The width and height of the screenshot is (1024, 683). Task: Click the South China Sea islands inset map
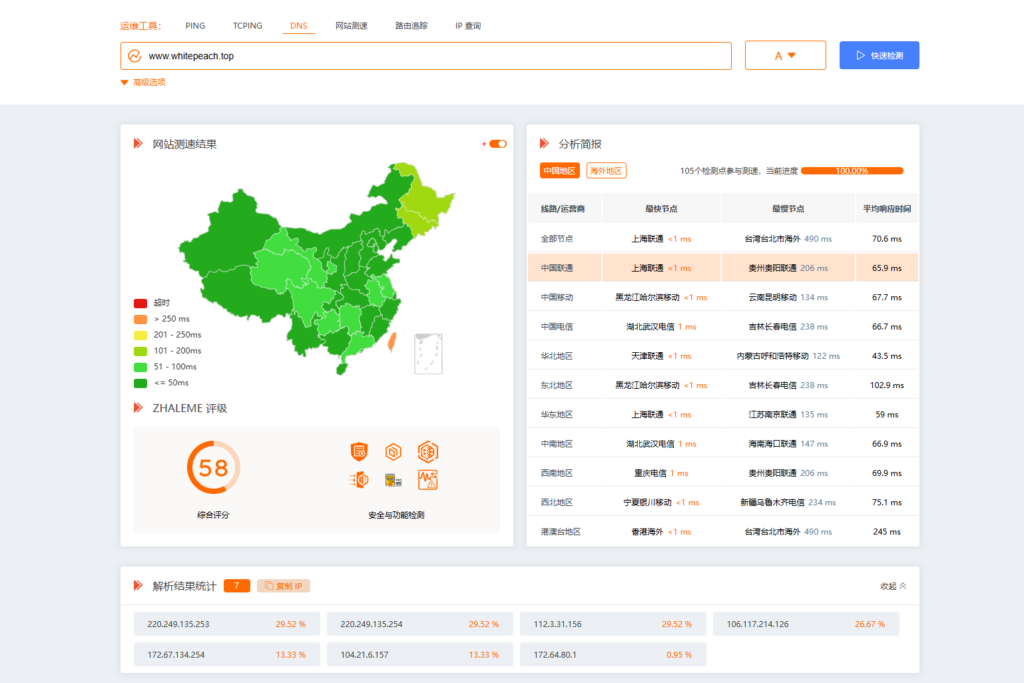[428, 353]
